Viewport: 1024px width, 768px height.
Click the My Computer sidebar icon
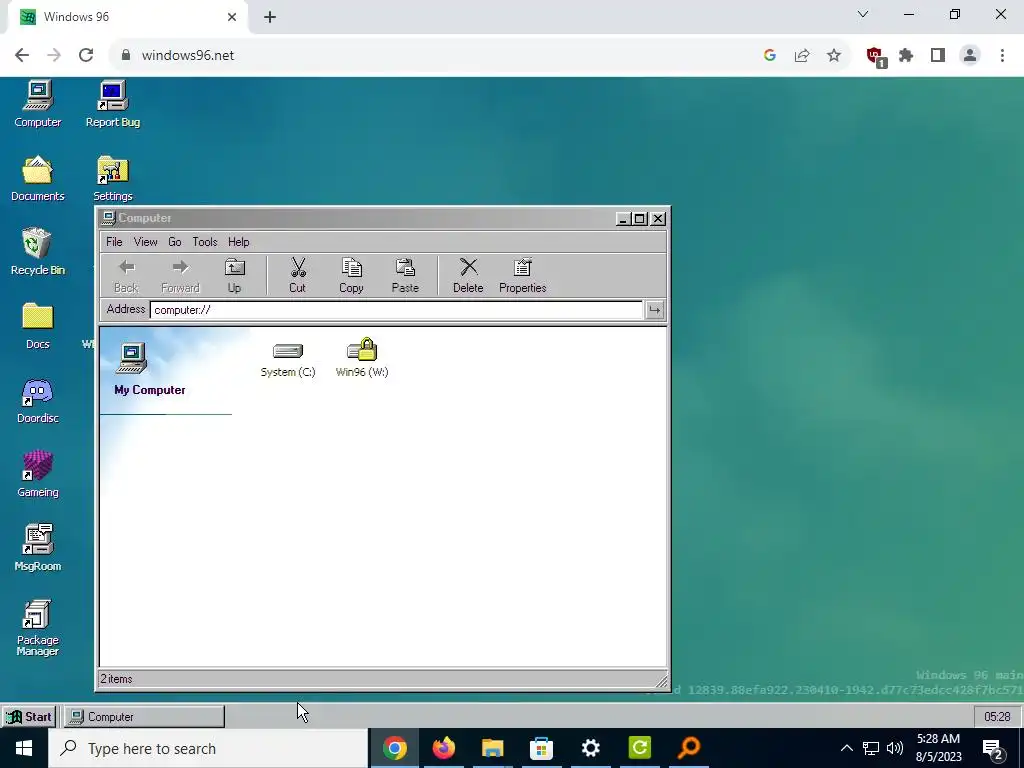point(132,359)
